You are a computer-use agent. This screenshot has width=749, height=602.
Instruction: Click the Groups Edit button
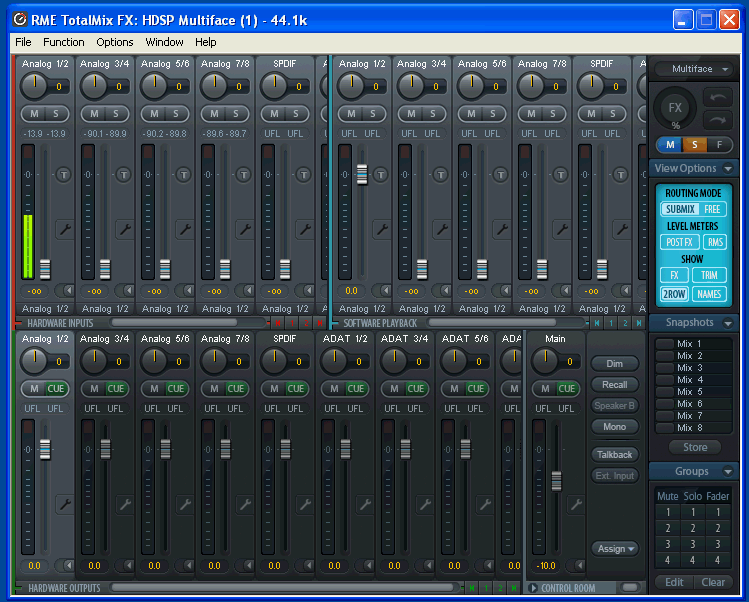(674, 582)
